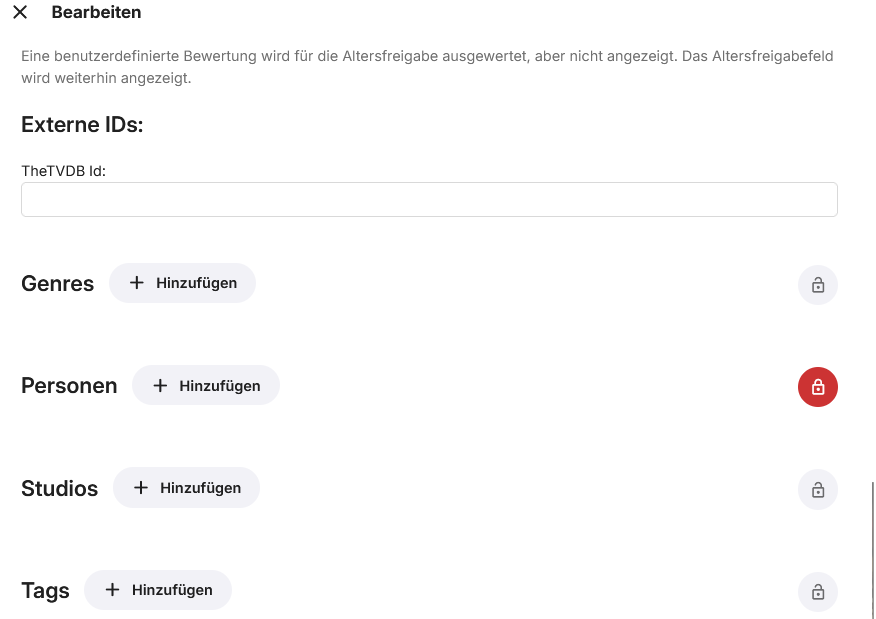Toggle the Tags padlock icon
This screenshot has height=619, width=876.
[817, 592]
